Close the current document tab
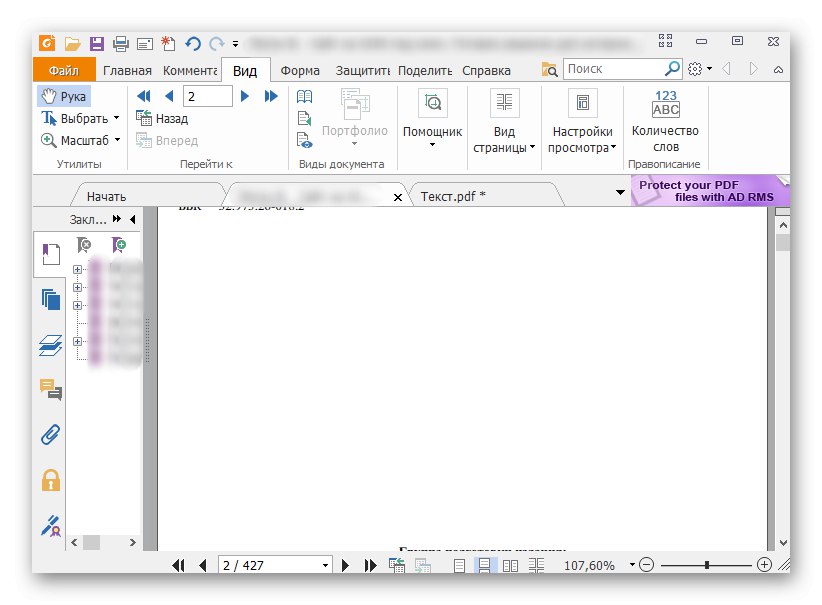 [398, 197]
